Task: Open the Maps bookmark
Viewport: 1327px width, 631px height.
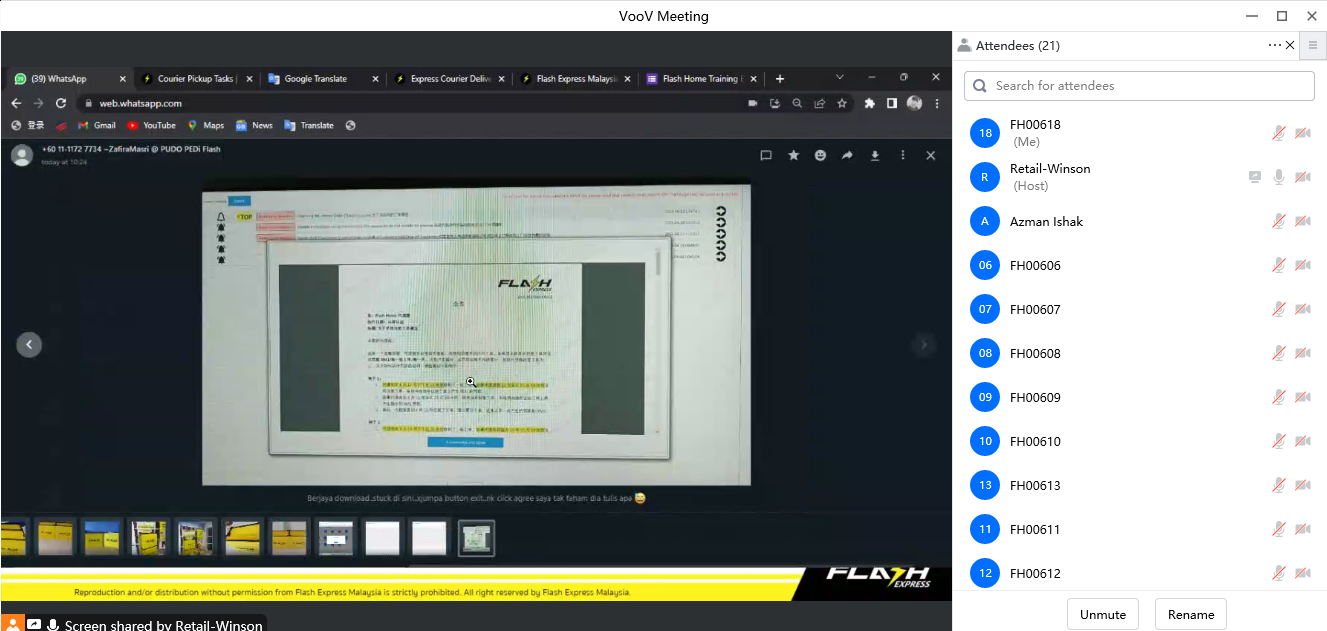Action: point(205,126)
